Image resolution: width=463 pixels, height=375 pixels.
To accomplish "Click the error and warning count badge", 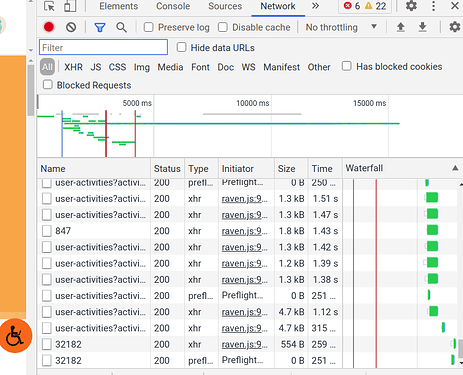I will coord(365,6).
